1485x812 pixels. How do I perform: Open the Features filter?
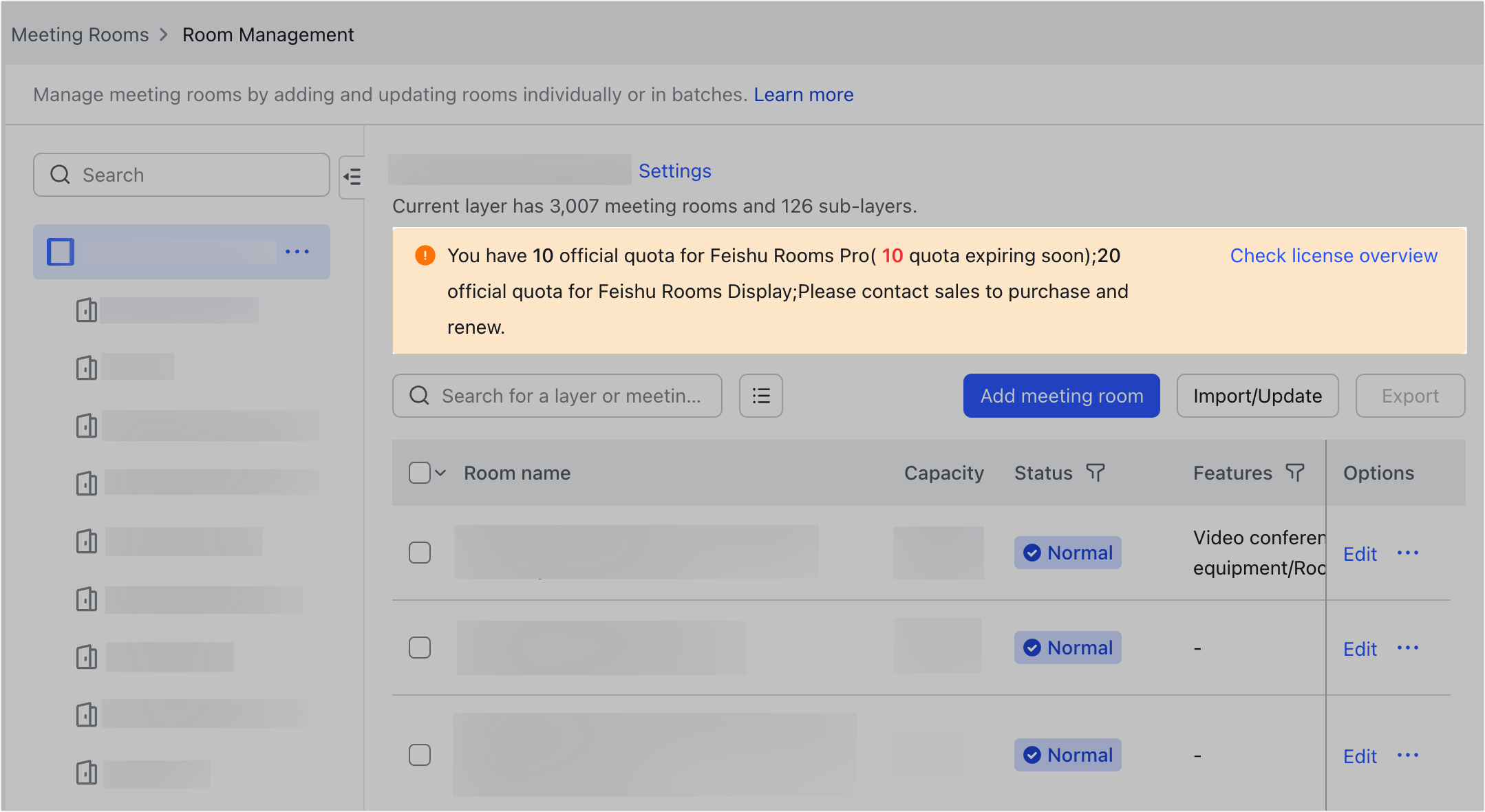coord(1296,473)
